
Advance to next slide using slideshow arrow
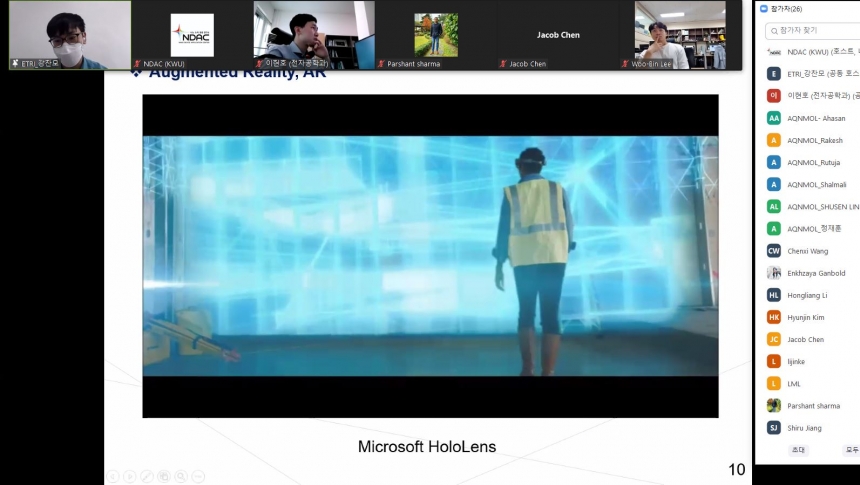pos(130,476)
